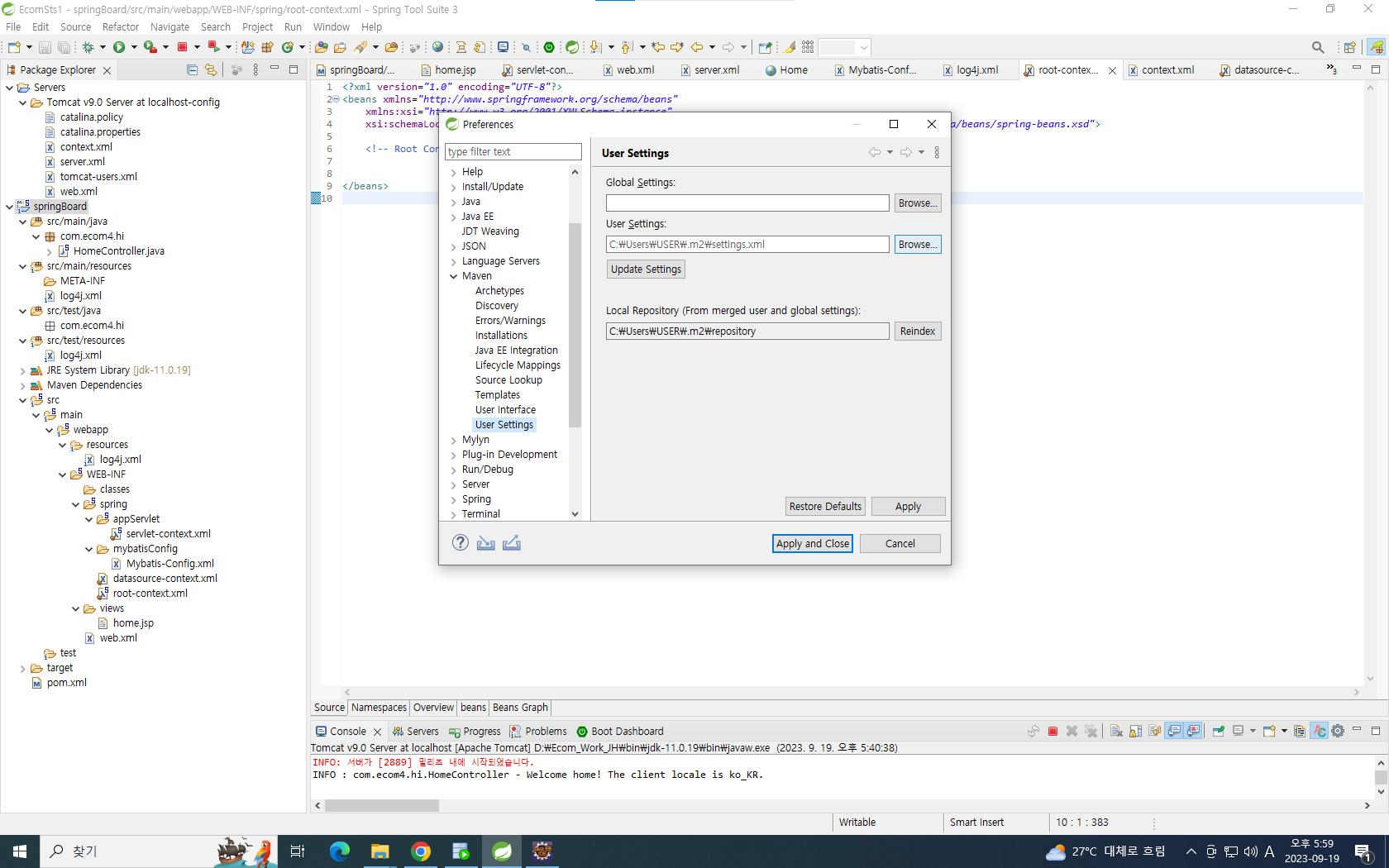
Task: Click Export preferences icon in dialog
Action: click(x=512, y=543)
